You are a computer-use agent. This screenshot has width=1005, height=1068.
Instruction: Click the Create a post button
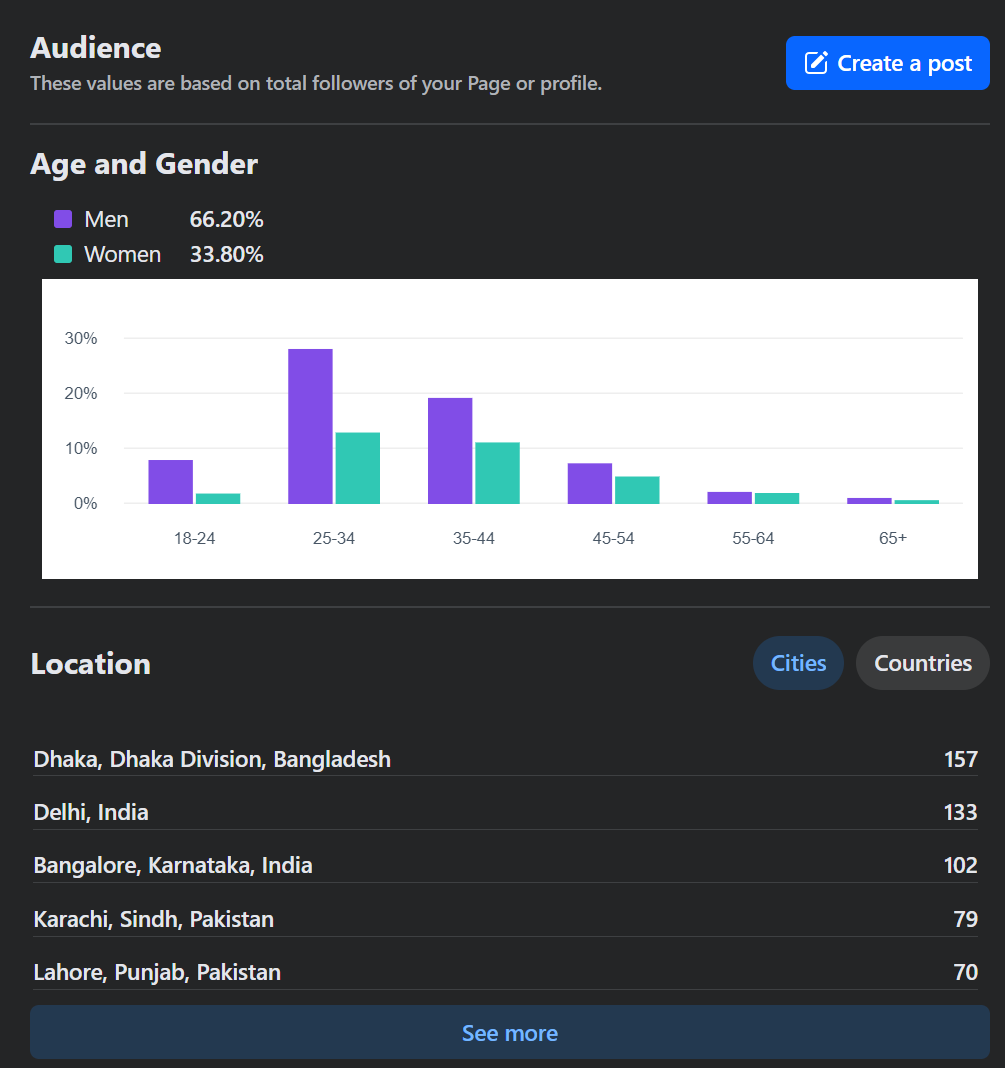coord(886,62)
